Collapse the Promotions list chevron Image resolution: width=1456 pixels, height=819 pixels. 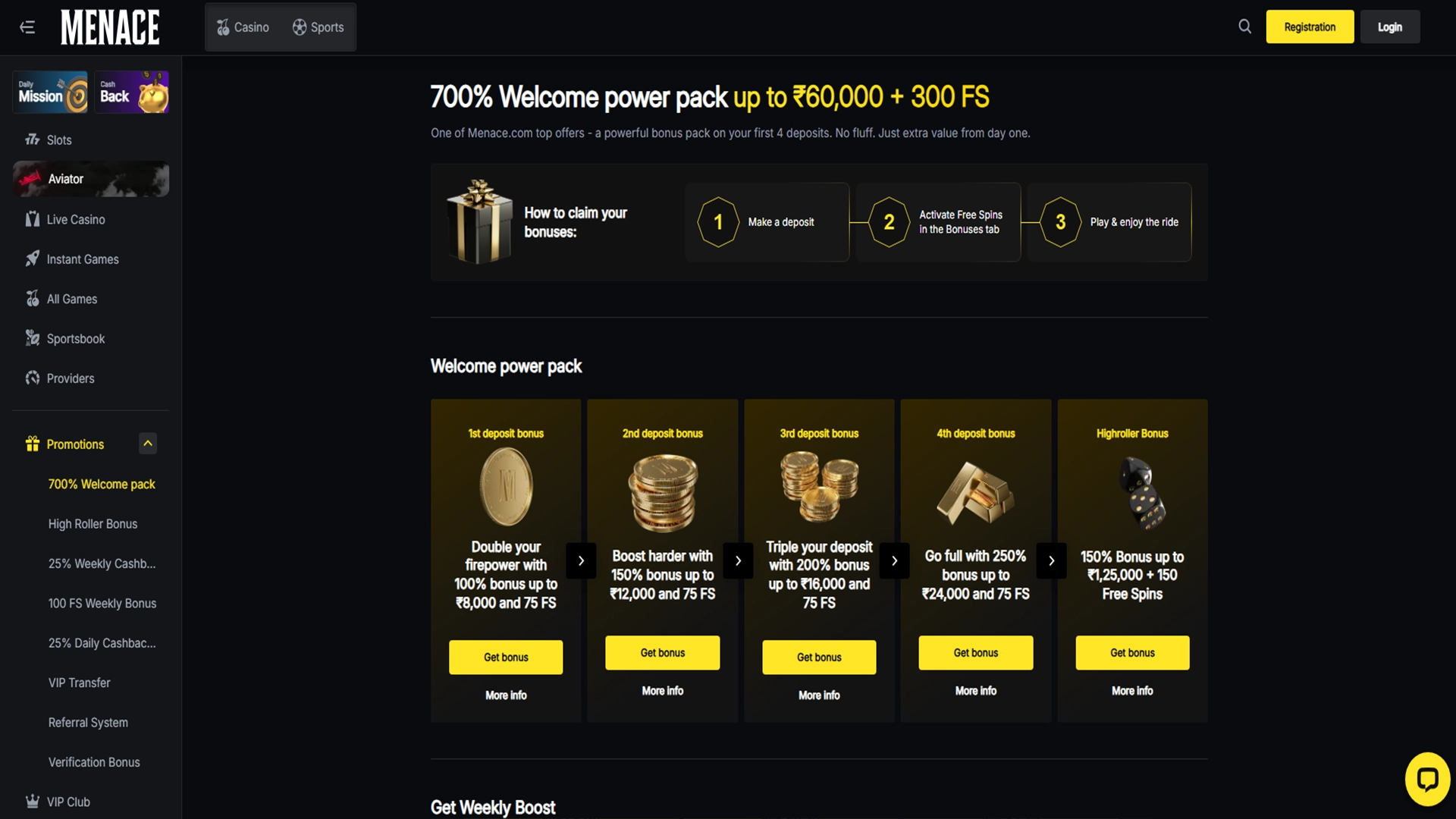tap(148, 444)
